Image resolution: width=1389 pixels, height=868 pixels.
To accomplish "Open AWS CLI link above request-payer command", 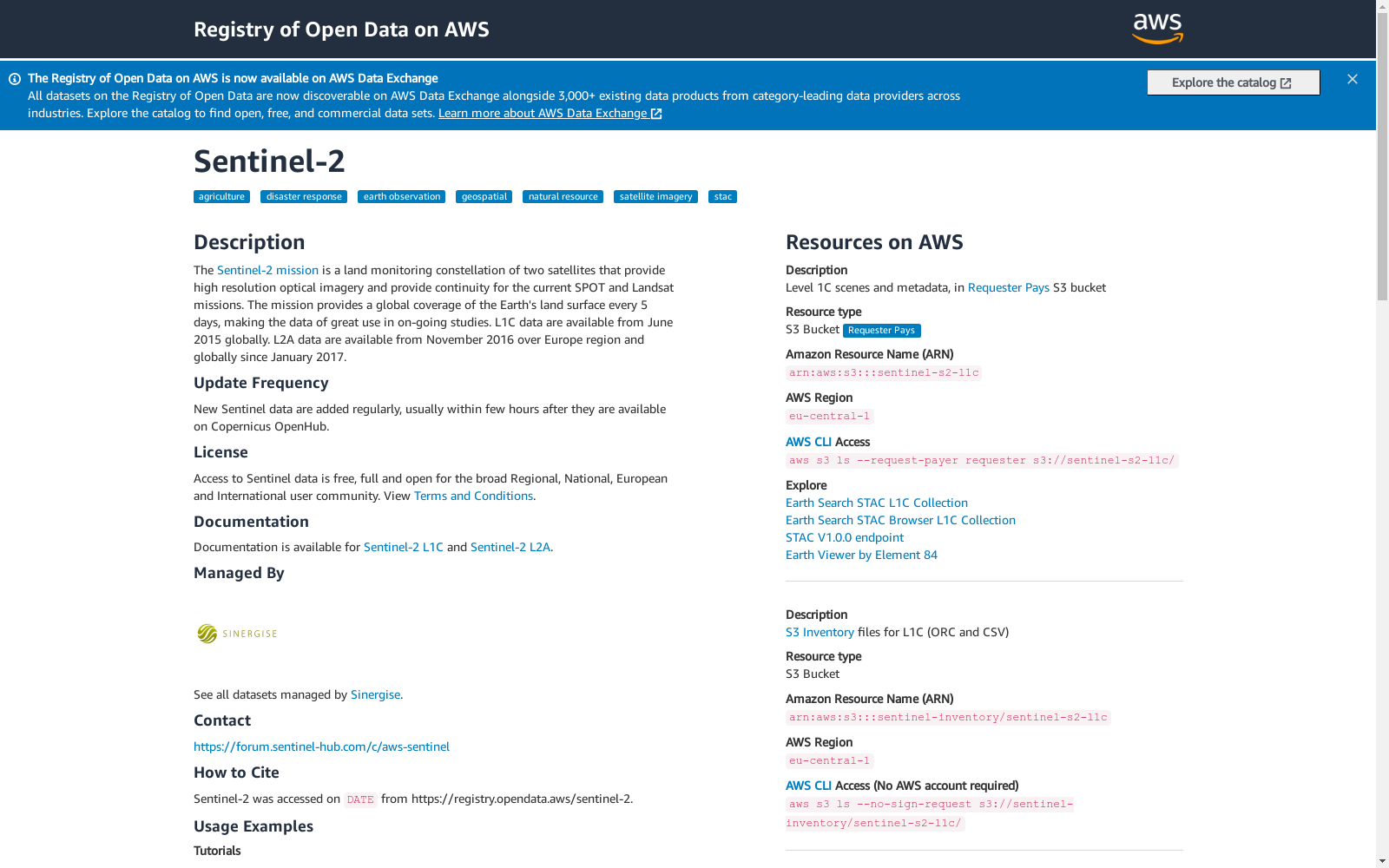I will click(x=808, y=442).
